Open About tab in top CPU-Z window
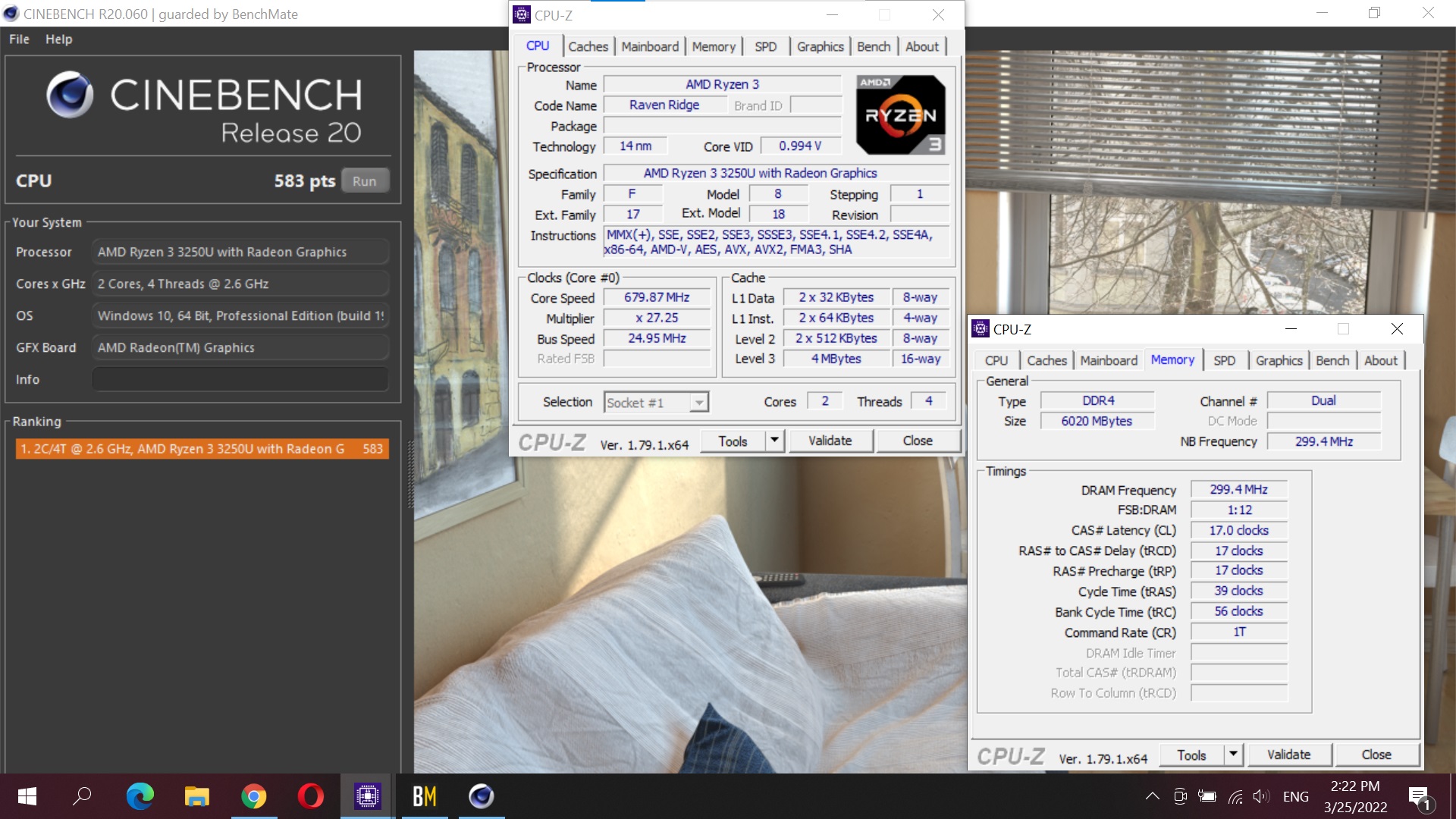Image resolution: width=1456 pixels, height=819 pixels. (922, 46)
